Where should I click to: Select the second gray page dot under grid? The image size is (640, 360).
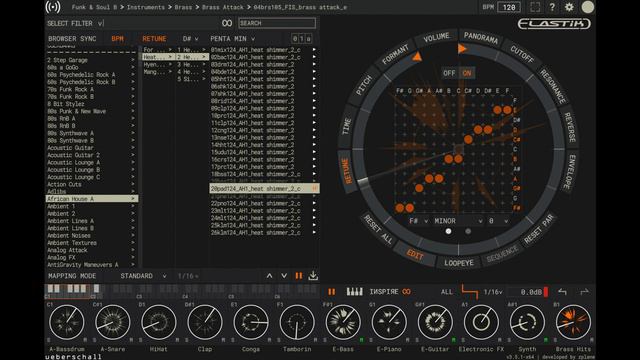[468, 231]
